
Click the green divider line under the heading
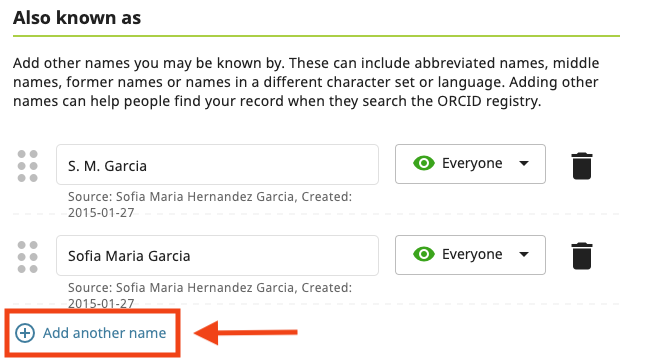click(x=316, y=36)
